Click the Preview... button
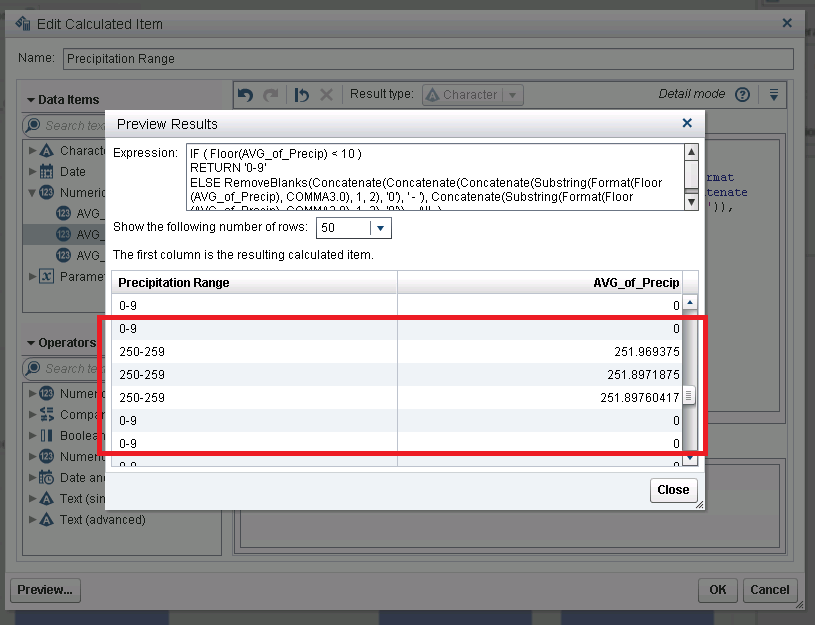 click(45, 590)
